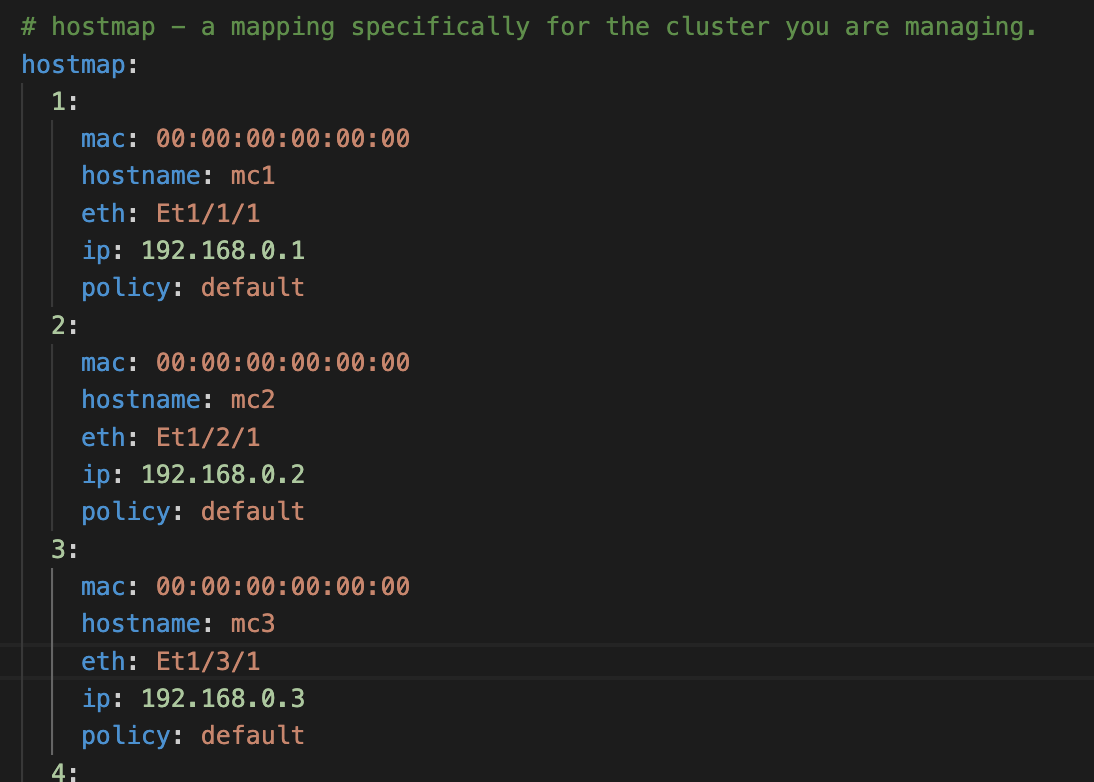Select the host entry key 2
Screen dimensions: 1094x782
click(58, 326)
